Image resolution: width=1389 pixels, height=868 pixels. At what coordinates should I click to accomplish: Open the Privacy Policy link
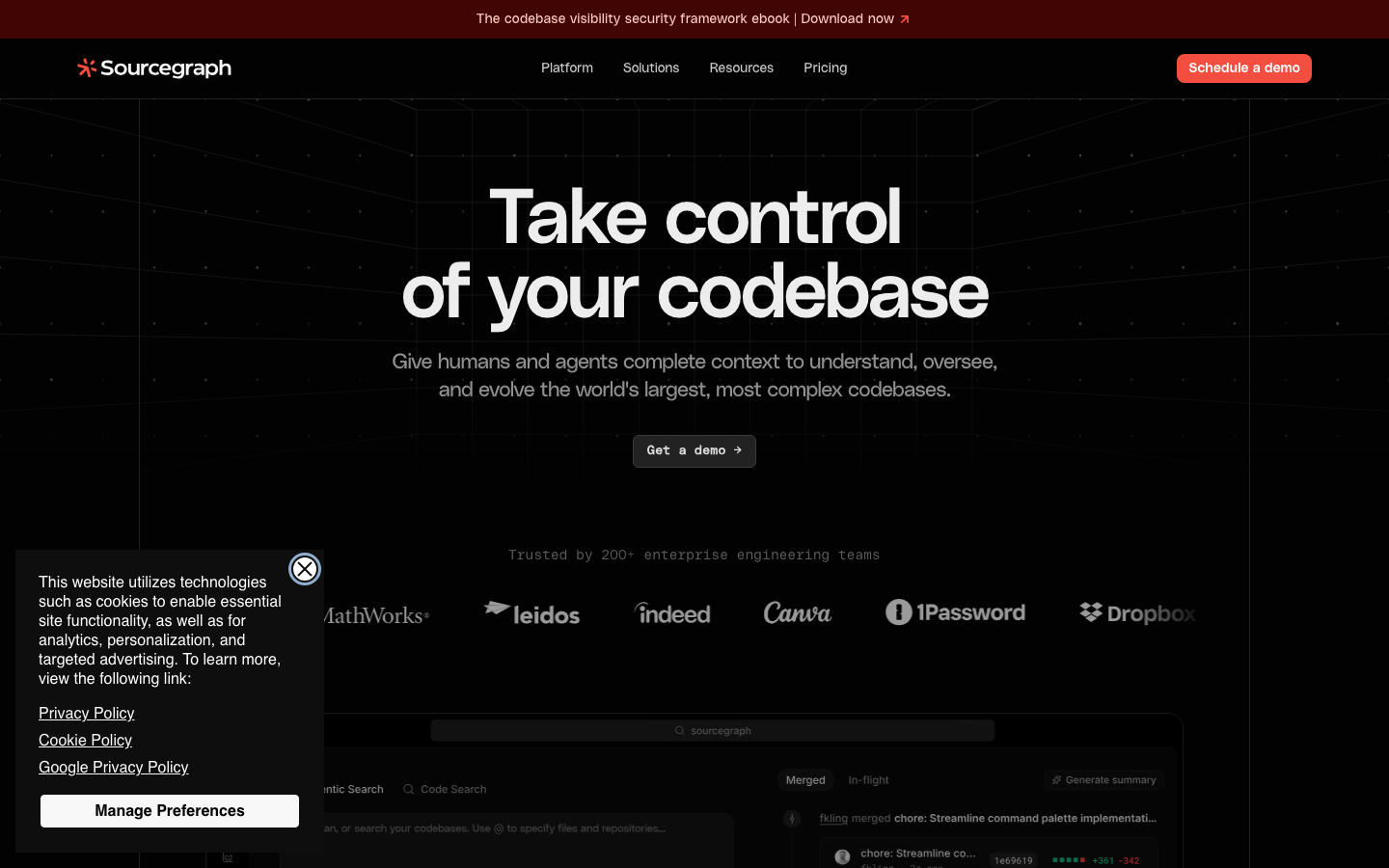click(x=87, y=713)
